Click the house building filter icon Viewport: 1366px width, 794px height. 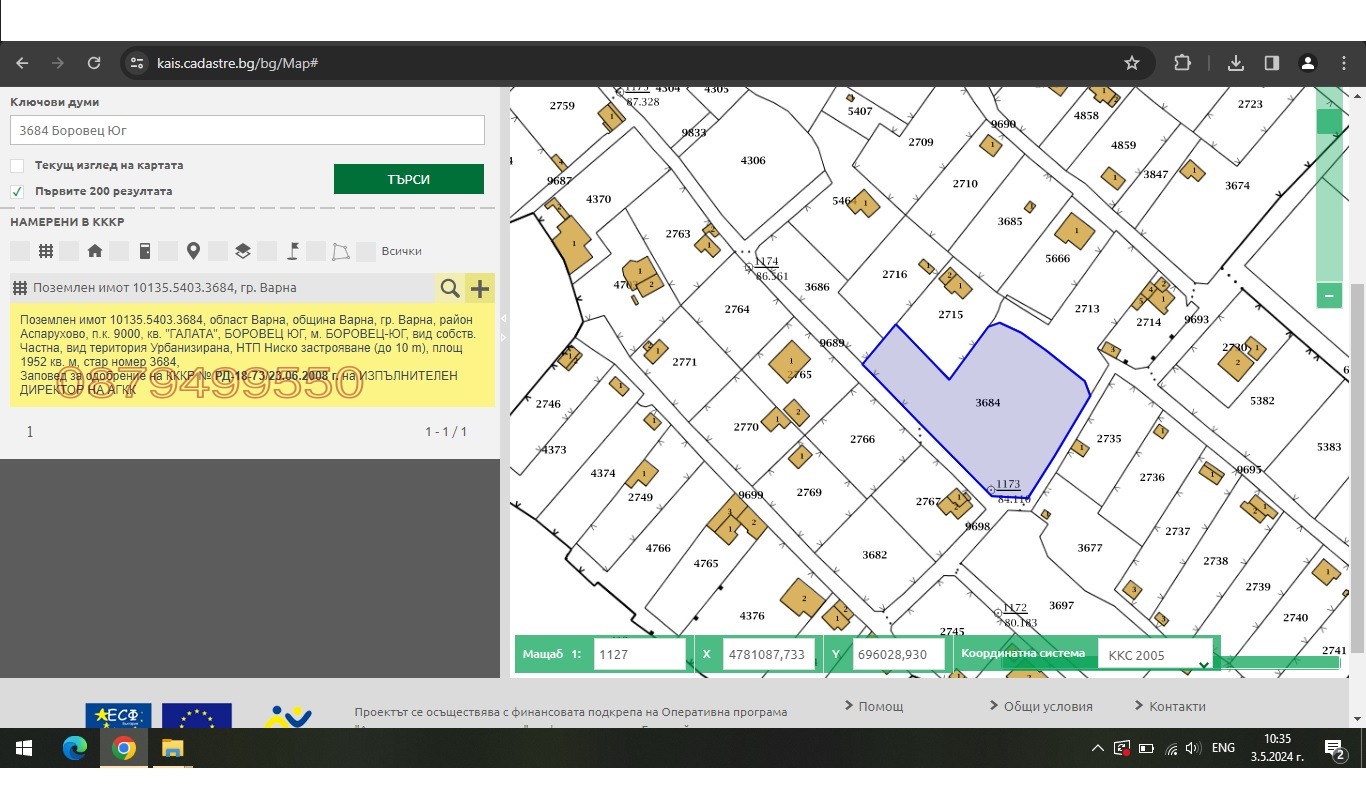pos(95,251)
